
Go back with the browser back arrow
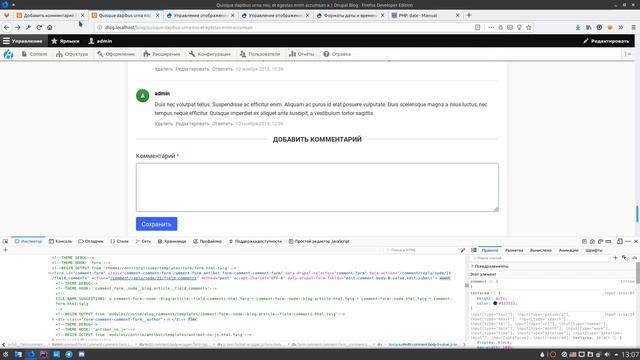(7, 27)
